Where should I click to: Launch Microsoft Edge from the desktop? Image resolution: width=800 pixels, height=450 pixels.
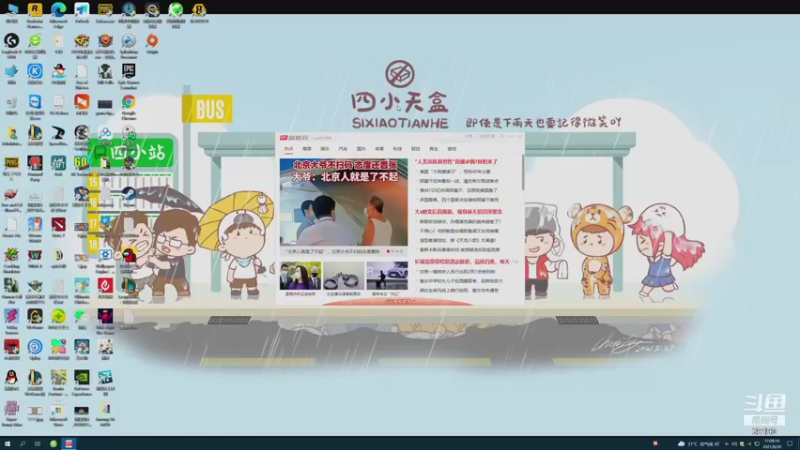58,10
